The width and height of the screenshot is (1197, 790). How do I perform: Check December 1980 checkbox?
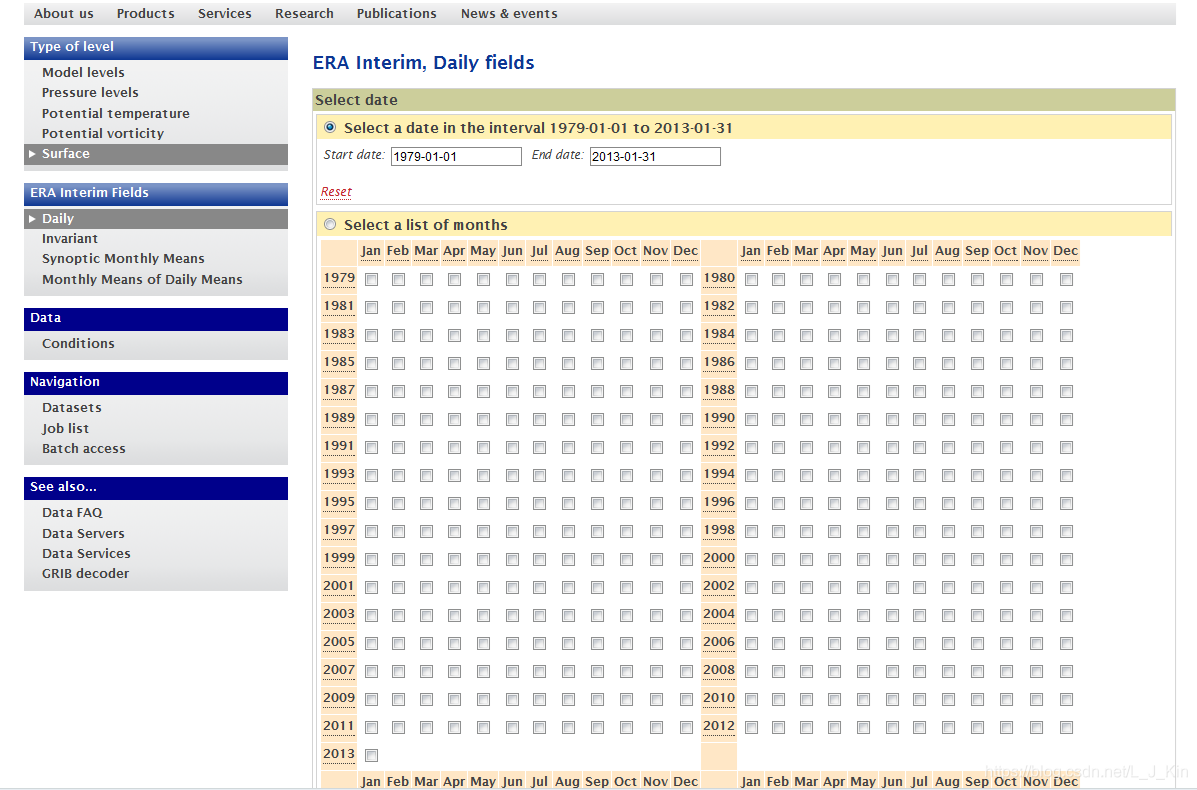tap(1066, 280)
